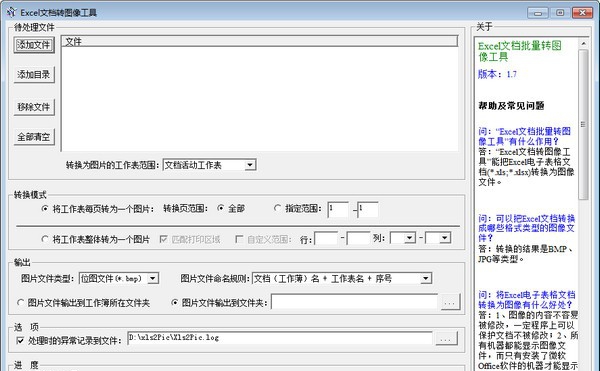600x371 pixels.
Task: Click the second 行 range field
Action: coord(358,239)
